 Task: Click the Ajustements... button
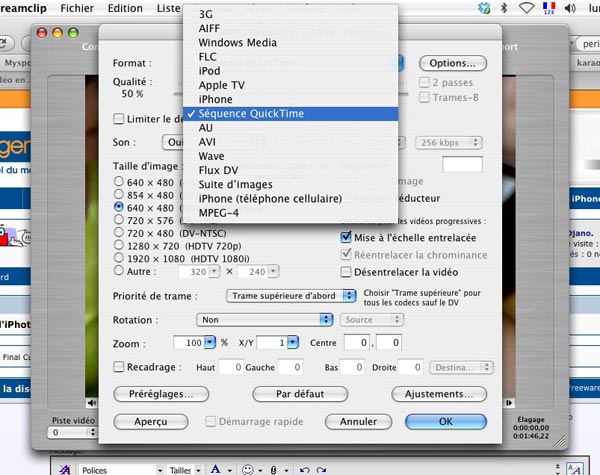click(x=439, y=394)
